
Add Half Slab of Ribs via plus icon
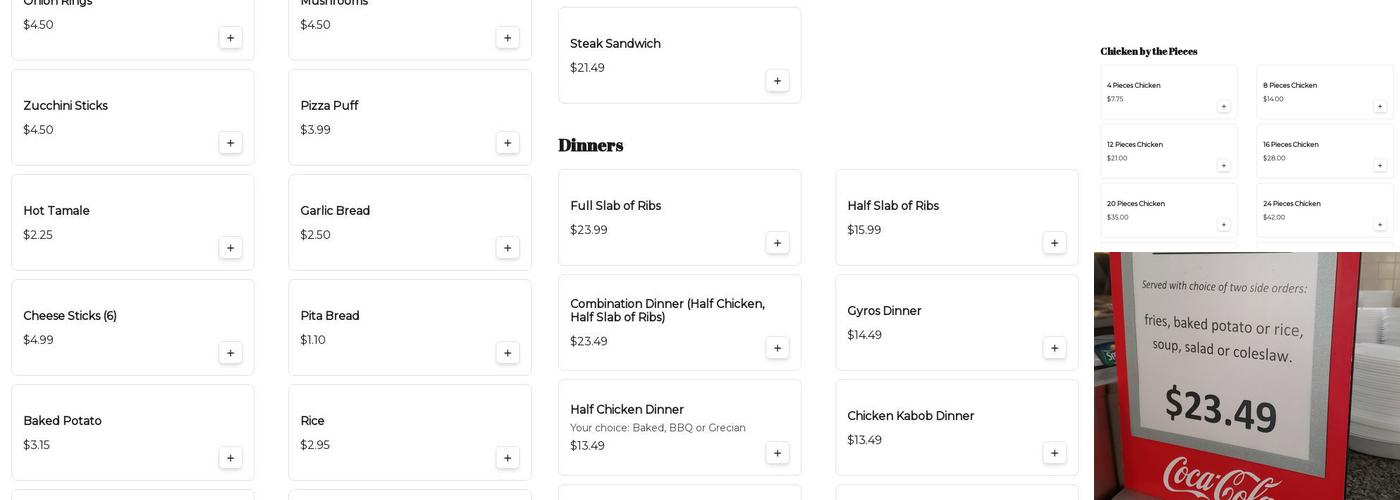(x=1054, y=243)
